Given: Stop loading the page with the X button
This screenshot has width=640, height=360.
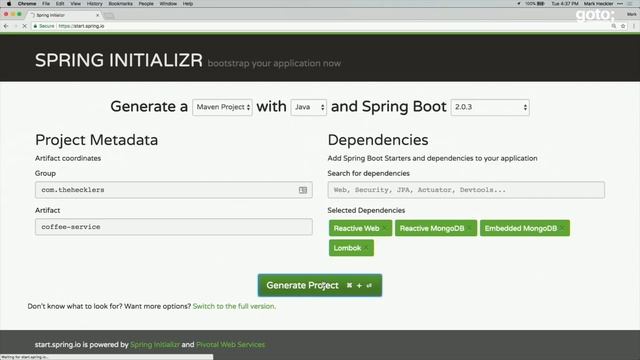Looking at the screenshot, I should click(x=24, y=26).
